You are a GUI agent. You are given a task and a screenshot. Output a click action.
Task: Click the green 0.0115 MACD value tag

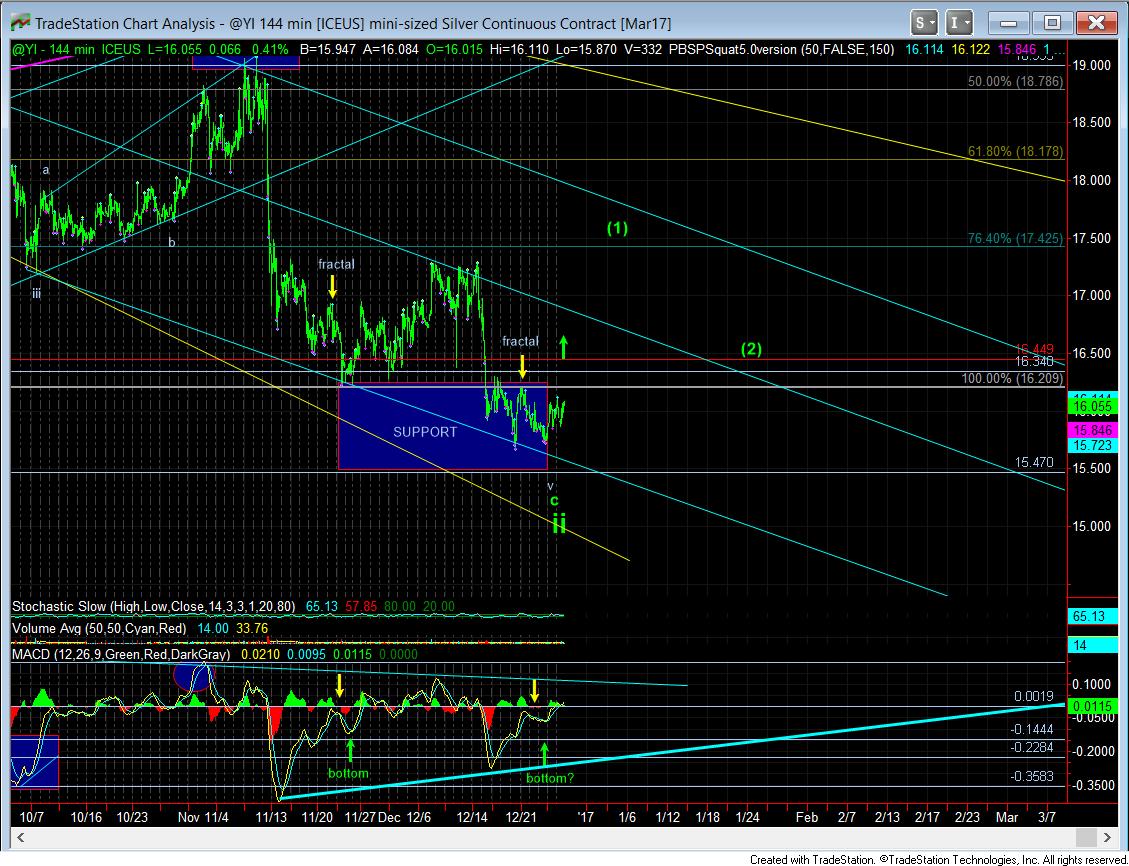pos(1093,706)
